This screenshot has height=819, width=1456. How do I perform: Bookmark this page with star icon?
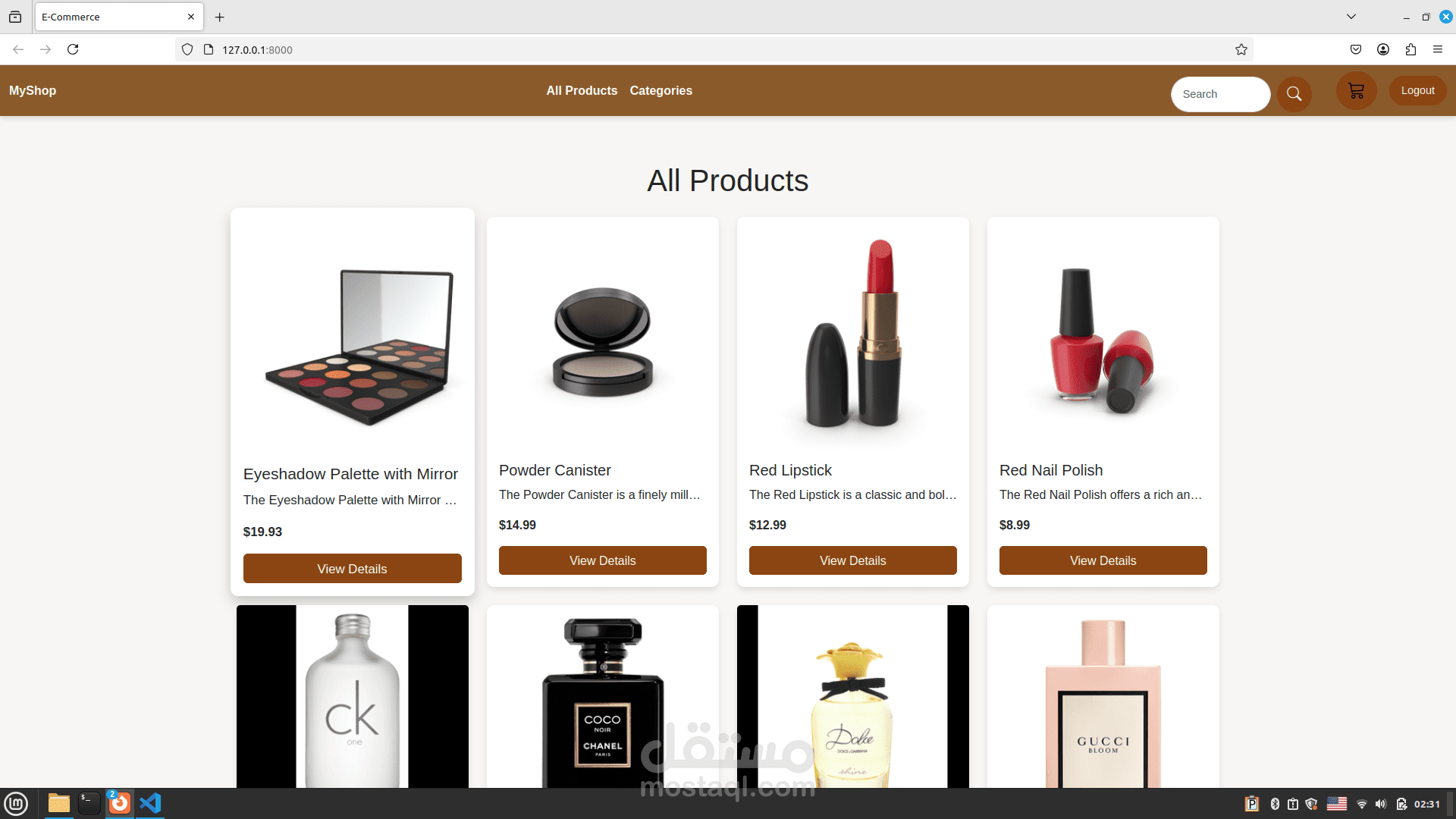(x=1241, y=49)
